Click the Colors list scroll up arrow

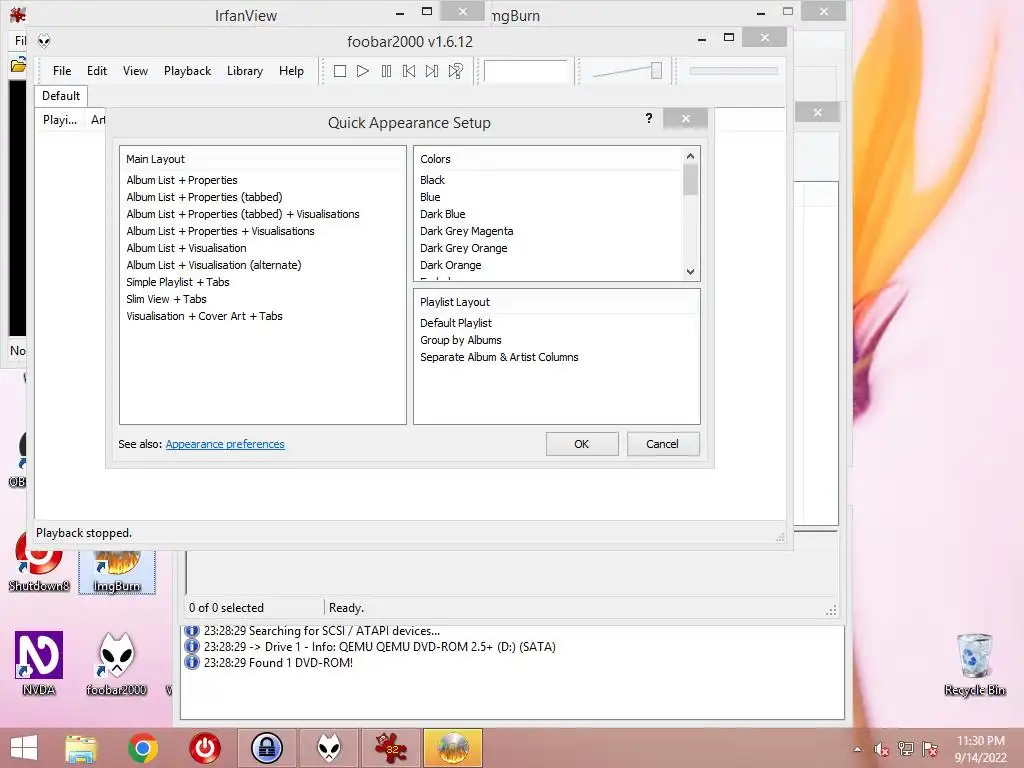point(690,156)
